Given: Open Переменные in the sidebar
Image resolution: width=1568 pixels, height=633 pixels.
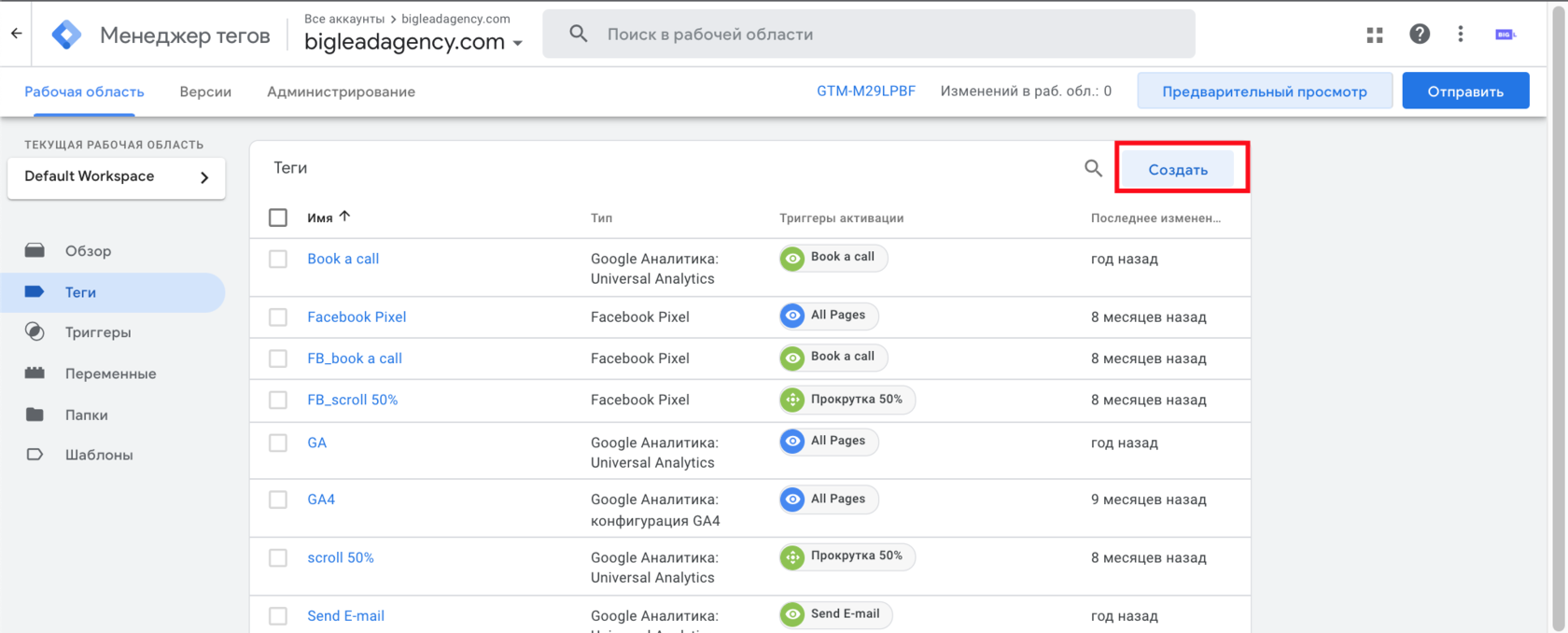Looking at the screenshot, I should pos(110,373).
